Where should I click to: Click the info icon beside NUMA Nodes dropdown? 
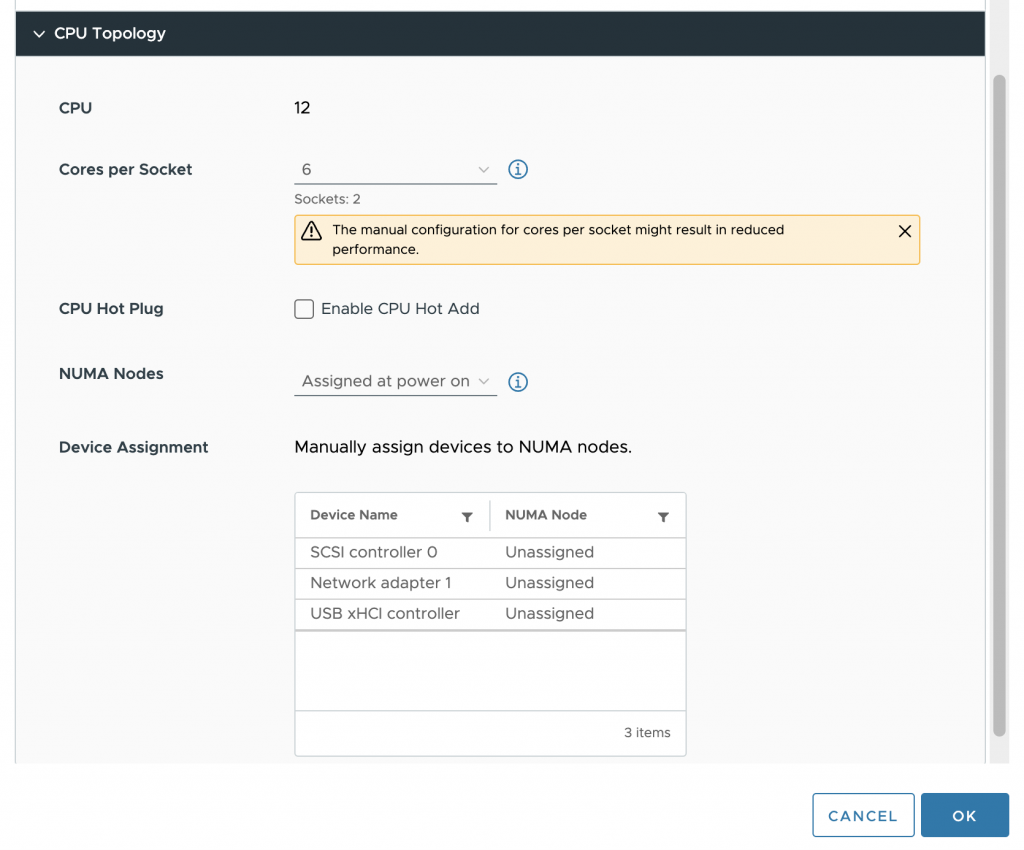[518, 382]
